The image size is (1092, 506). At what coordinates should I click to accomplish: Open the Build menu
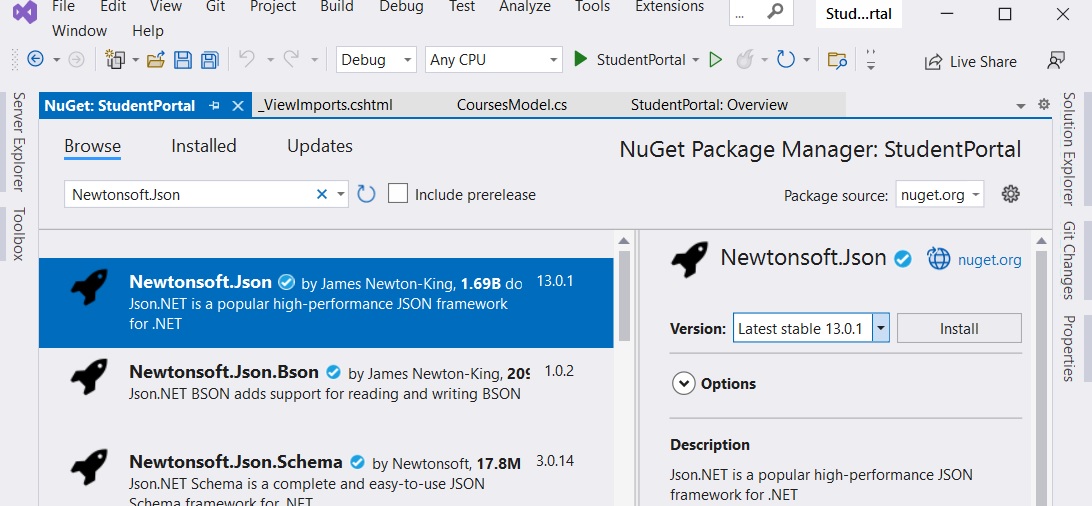pos(336,7)
